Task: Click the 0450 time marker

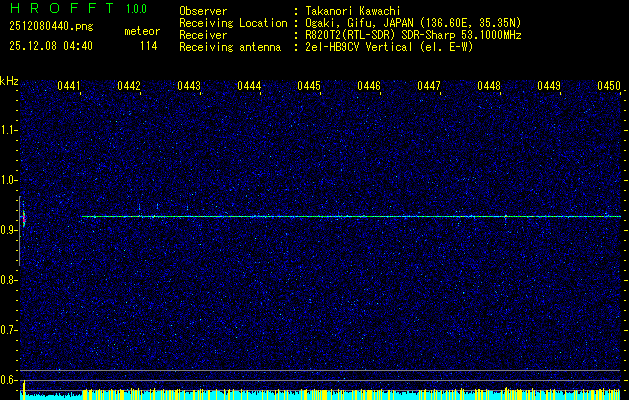Action: pyautogui.click(x=609, y=86)
